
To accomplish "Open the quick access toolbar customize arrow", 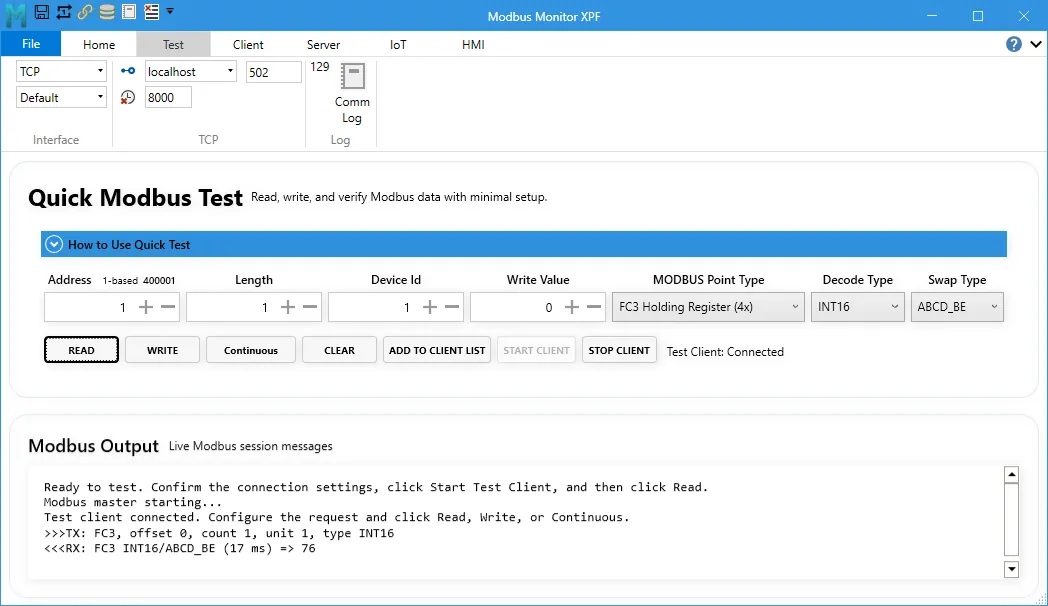I will pyautogui.click(x=170, y=11).
